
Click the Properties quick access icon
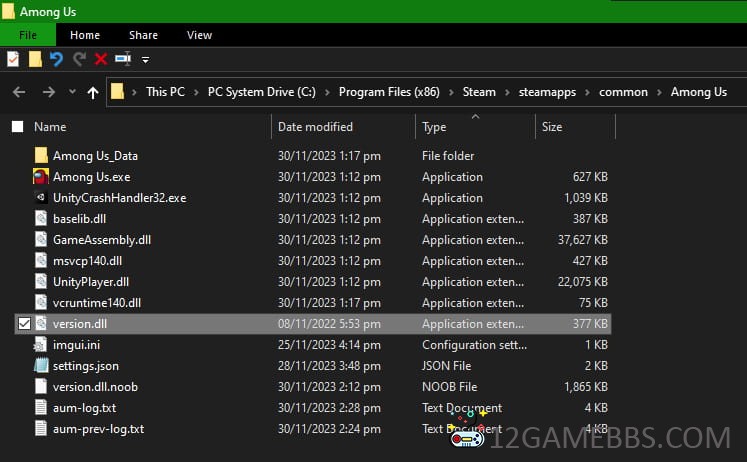click(x=13, y=59)
